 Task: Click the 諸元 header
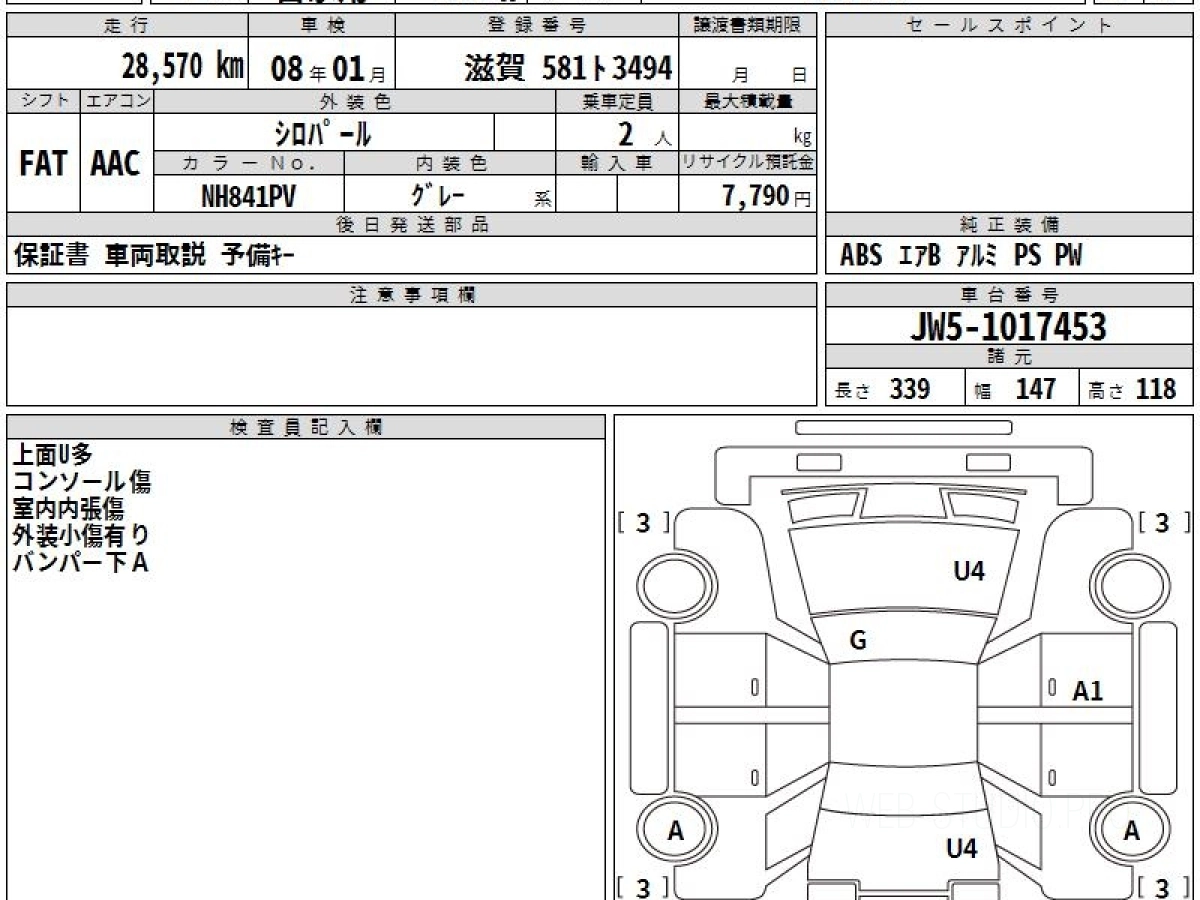pyautogui.click(x=1010, y=357)
